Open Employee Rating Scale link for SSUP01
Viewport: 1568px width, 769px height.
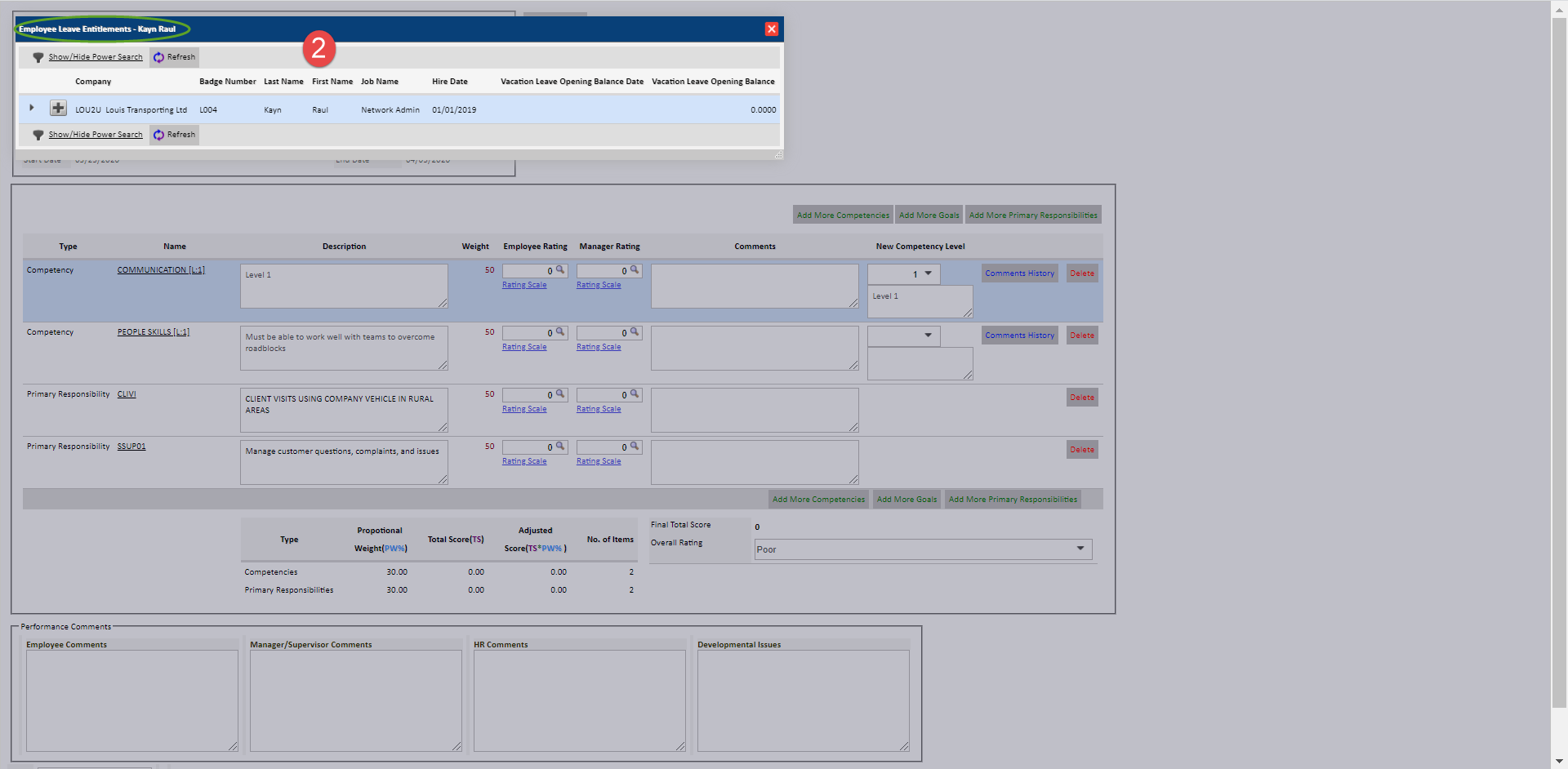(x=524, y=461)
